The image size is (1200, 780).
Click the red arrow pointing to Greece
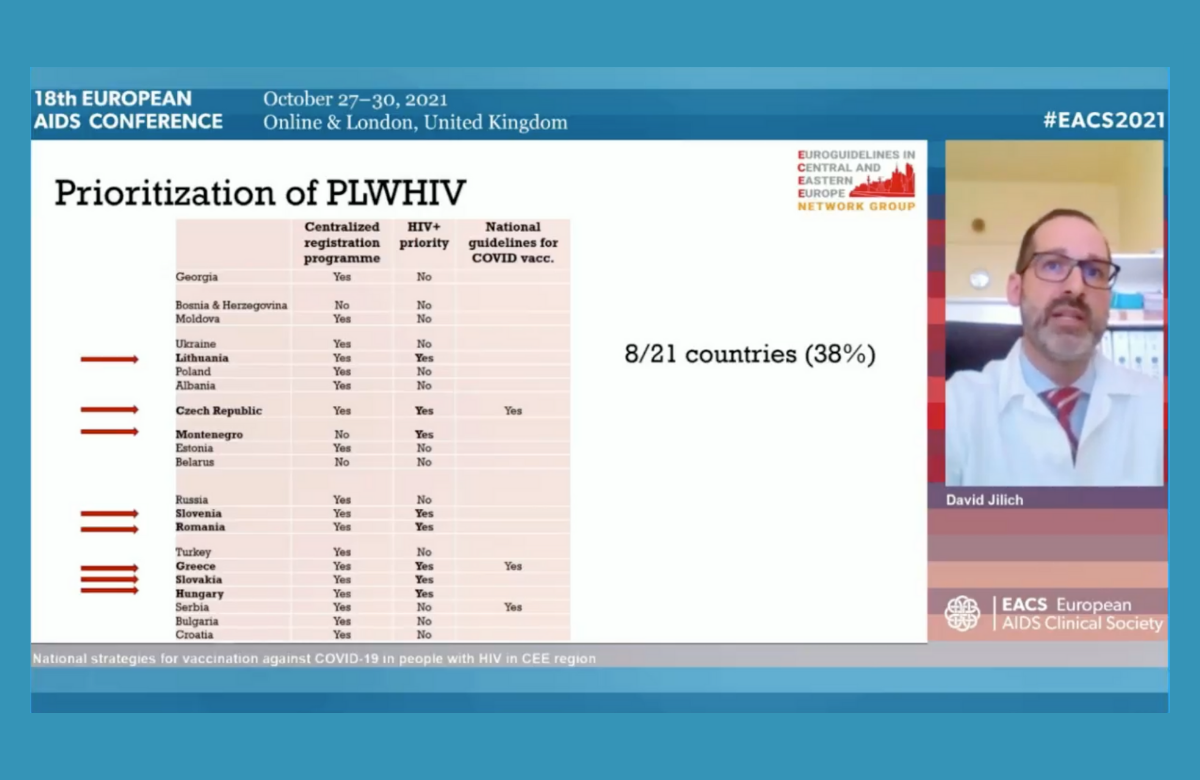pyautogui.click(x=109, y=568)
